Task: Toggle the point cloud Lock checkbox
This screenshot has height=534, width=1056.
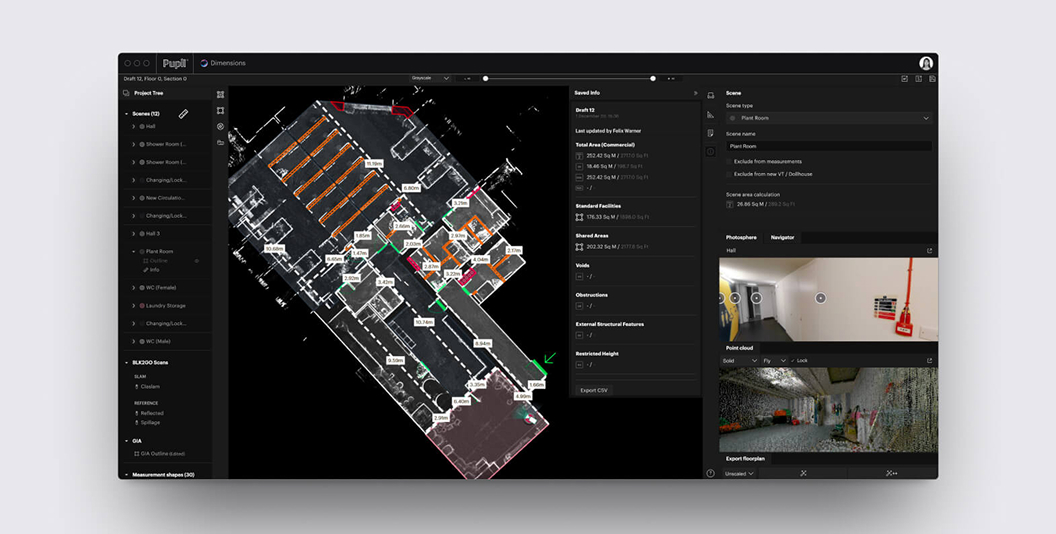Action: point(793,360)
